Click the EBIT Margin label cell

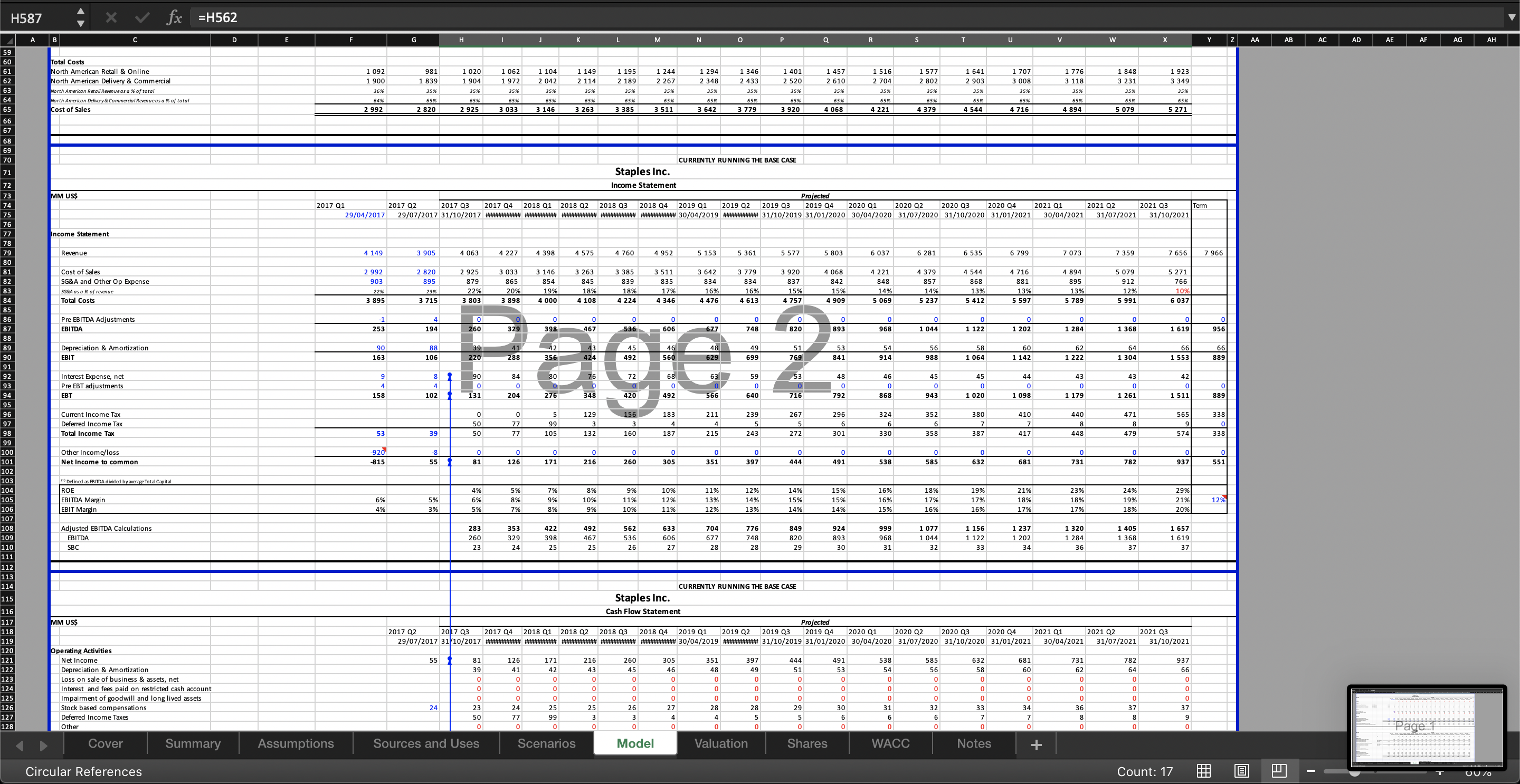[x=79, y=509]
